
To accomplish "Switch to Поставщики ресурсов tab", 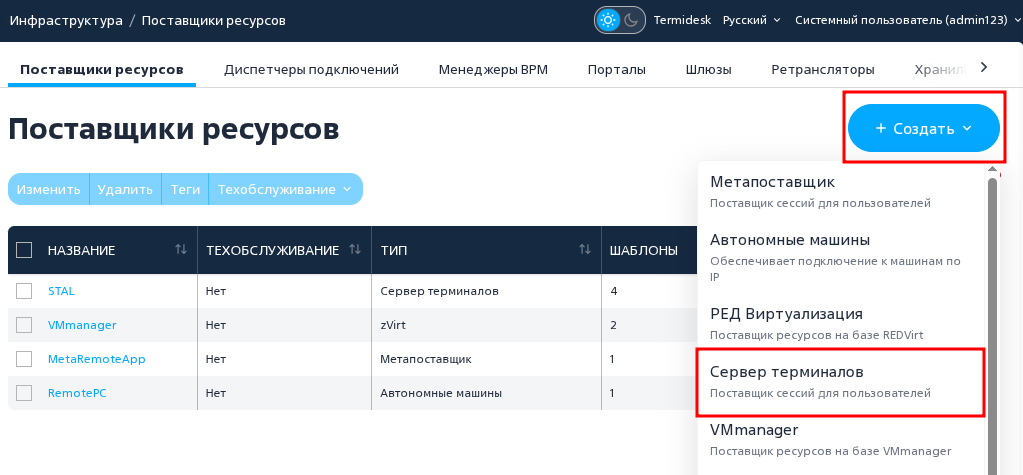I will tap(102, 70).
